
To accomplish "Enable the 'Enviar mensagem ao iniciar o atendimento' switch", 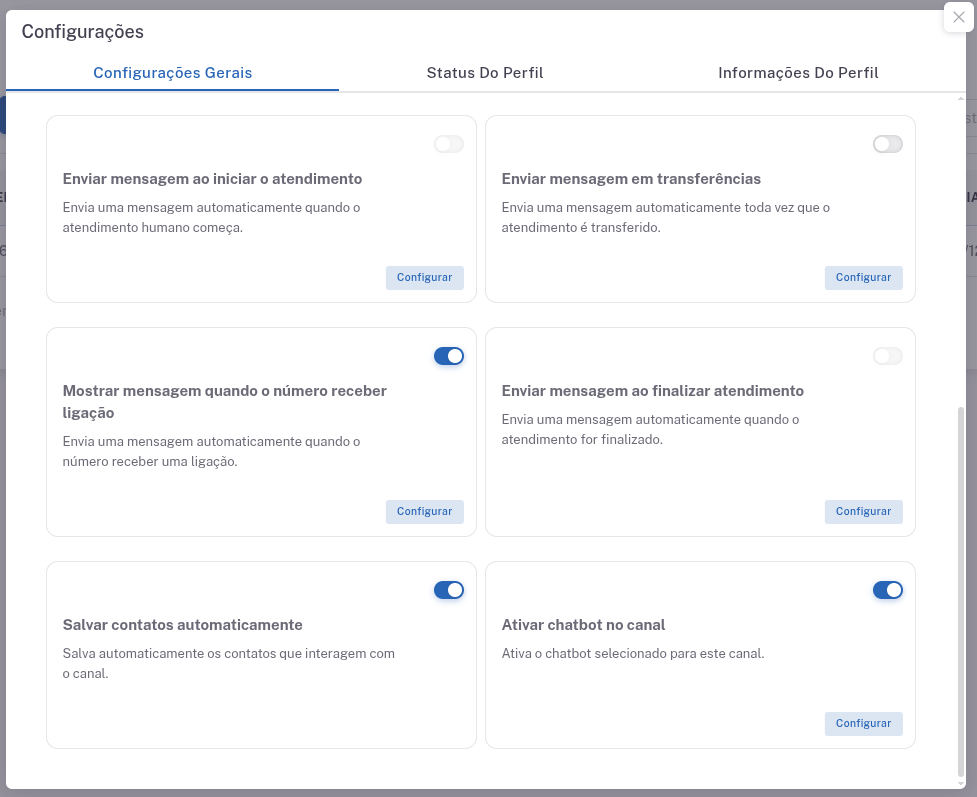I will pos(448,144).
